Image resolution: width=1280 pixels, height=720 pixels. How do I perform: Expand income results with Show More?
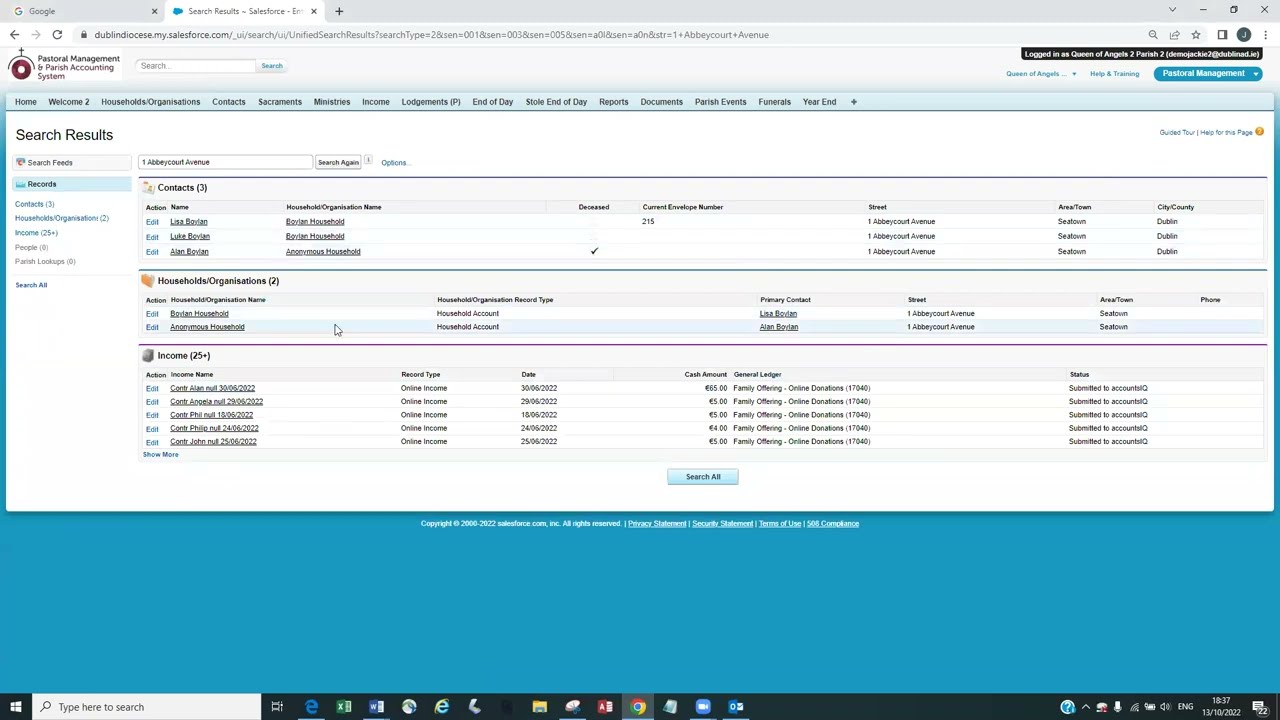pos(160,455)
